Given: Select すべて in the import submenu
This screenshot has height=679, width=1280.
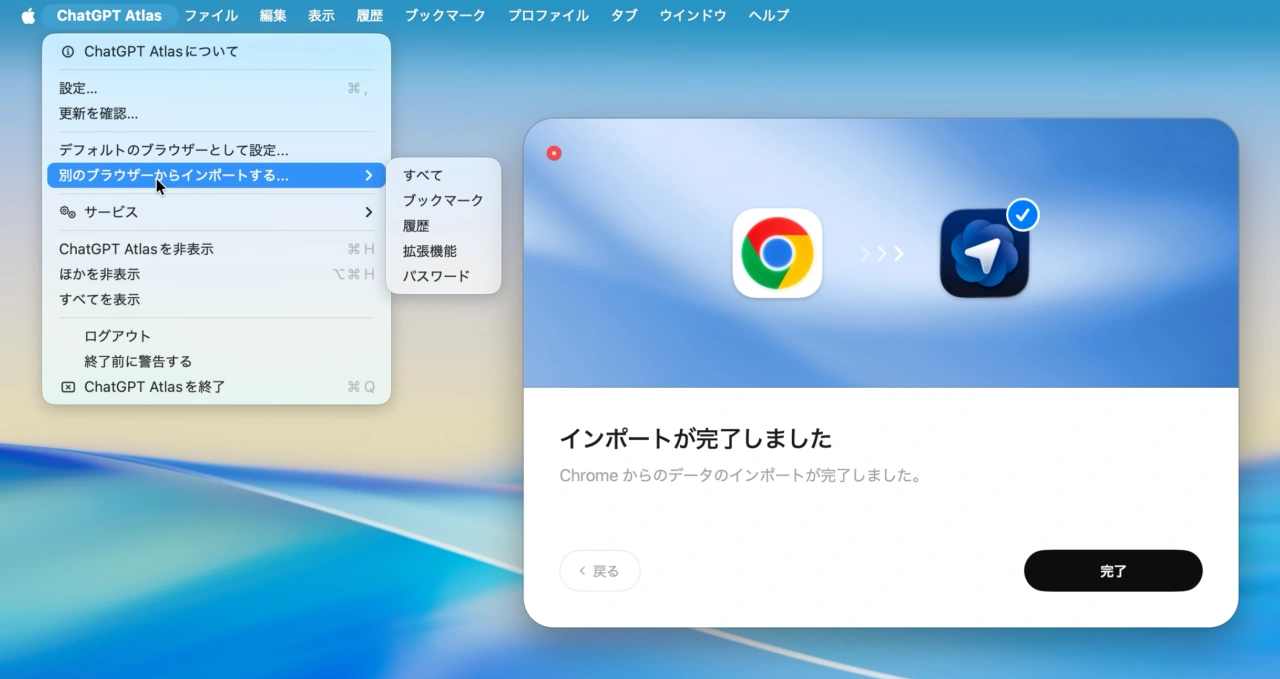Looking at the screenshot, I should (422, 175).
